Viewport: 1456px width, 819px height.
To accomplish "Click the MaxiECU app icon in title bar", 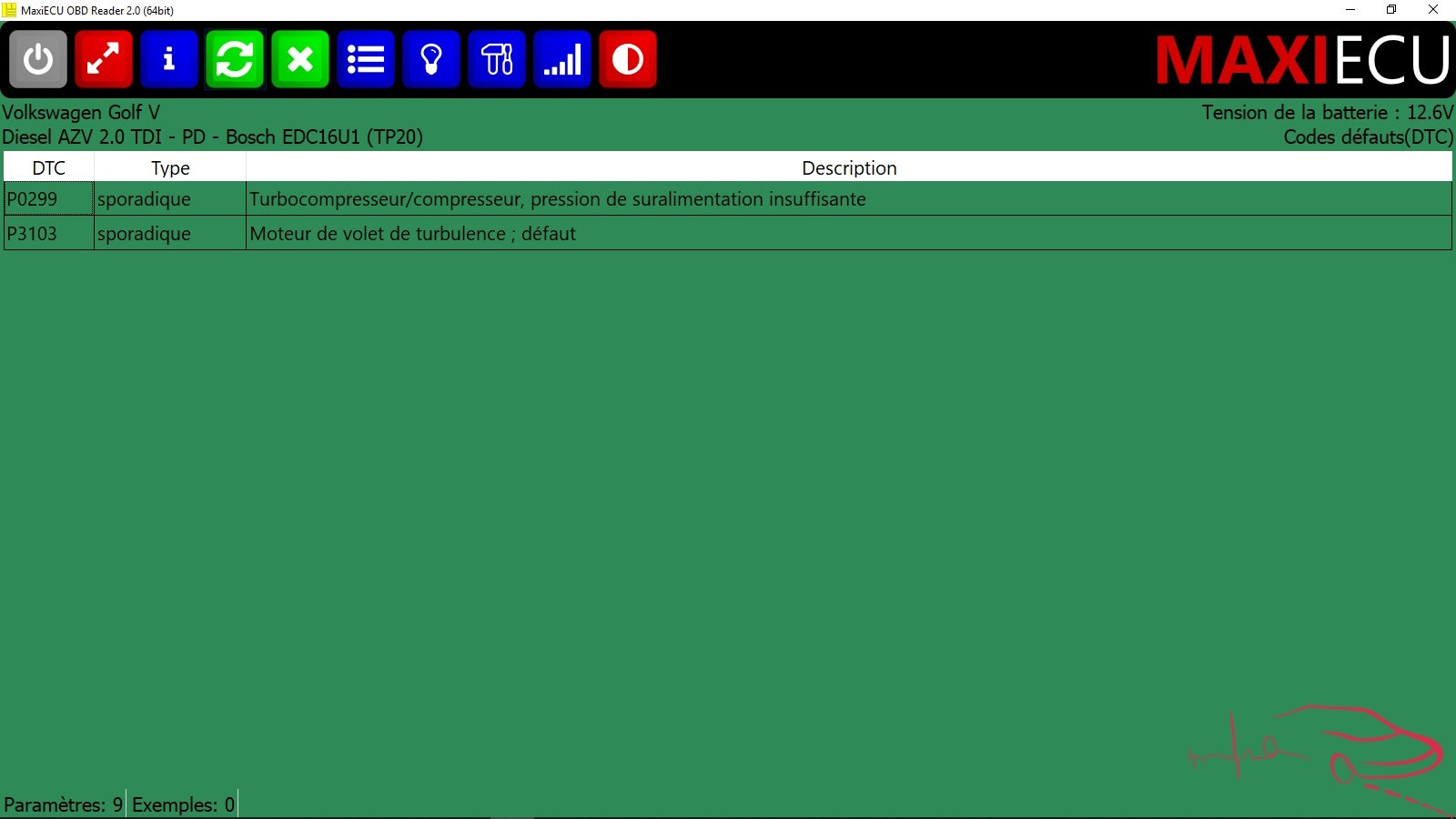I will pyautogui.click(x=9, y=10).
